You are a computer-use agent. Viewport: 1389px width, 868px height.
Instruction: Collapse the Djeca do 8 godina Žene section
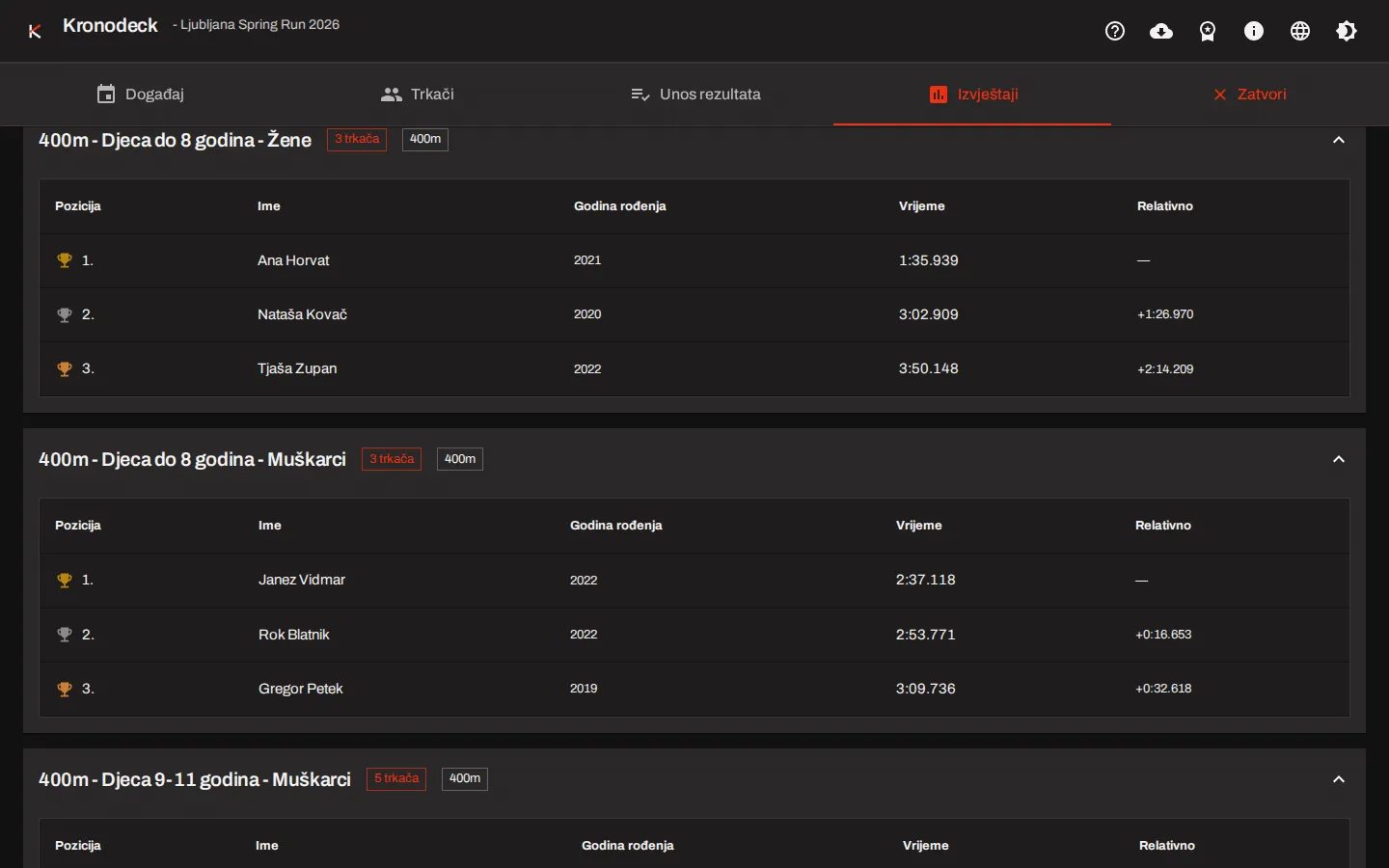[1339, 140]
